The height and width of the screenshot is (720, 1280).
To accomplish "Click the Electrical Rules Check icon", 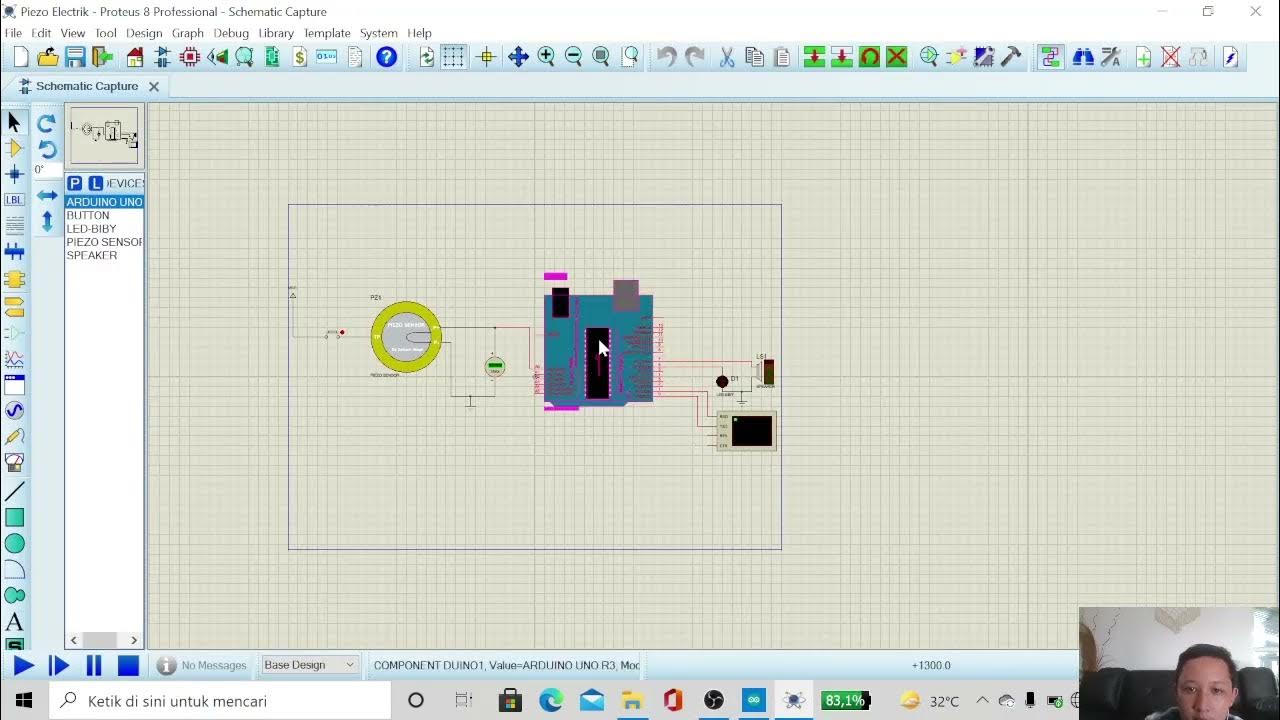I will (1231, 57).
